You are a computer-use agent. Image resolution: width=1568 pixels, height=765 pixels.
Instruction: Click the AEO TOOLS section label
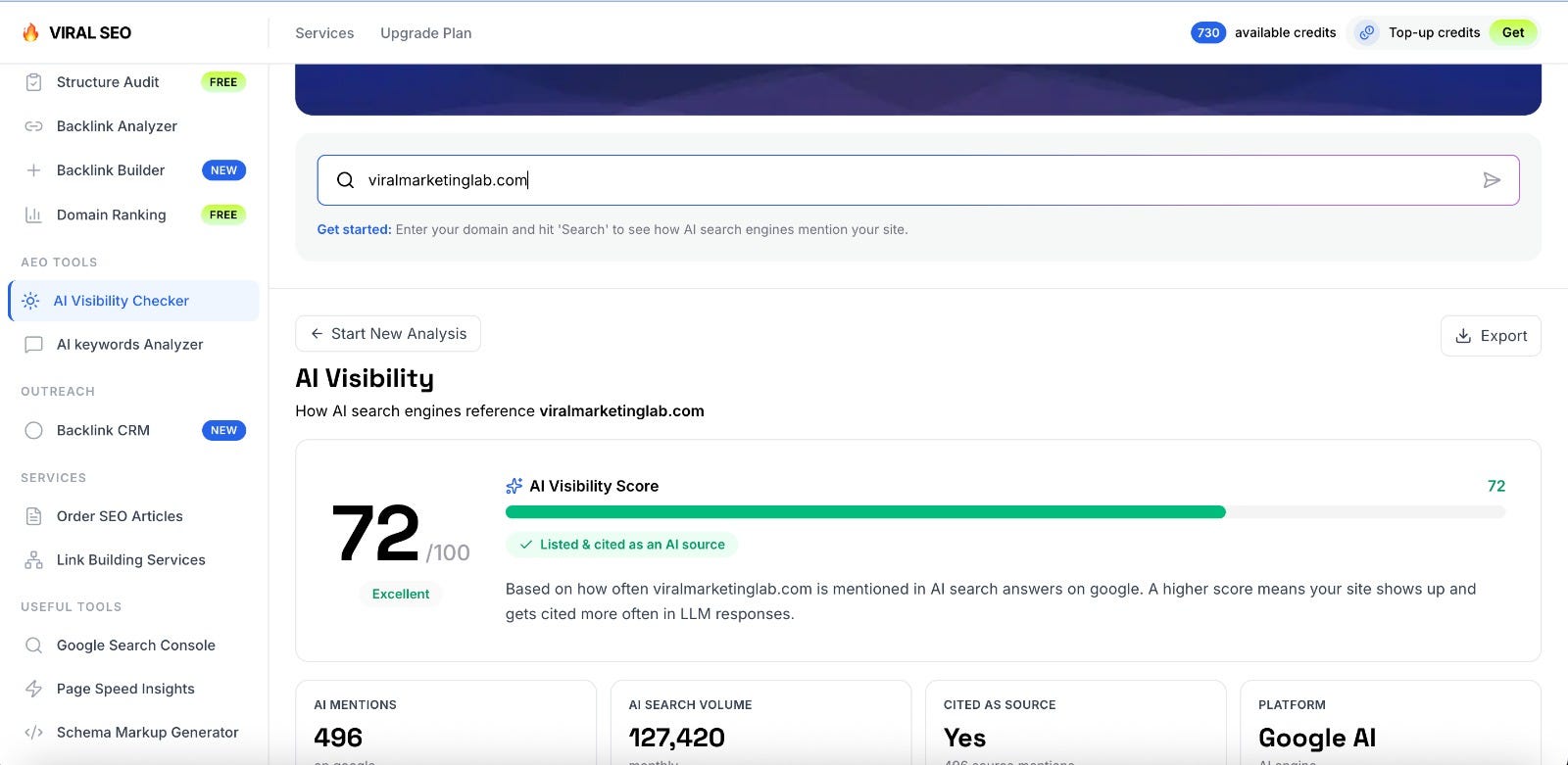tap(59, 263)
